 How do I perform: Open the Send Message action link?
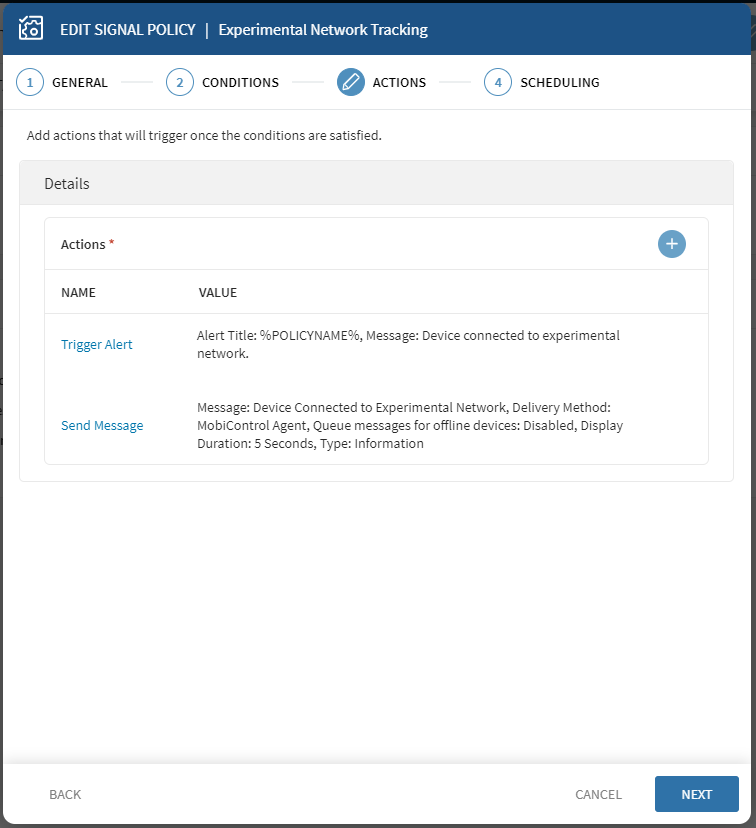click(x=102, y=426)
